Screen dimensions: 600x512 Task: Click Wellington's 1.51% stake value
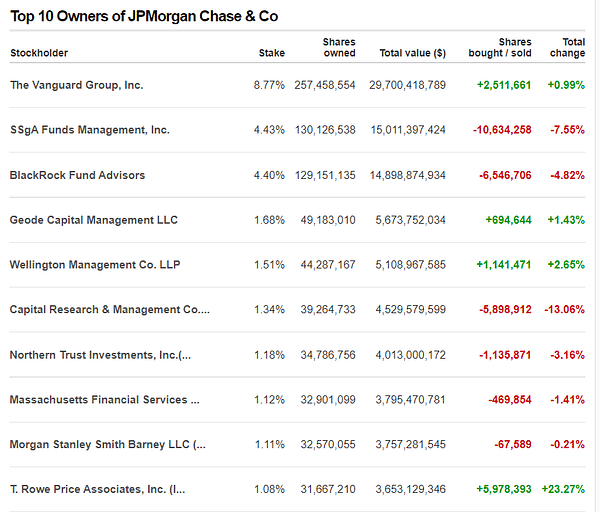point(269,265)
